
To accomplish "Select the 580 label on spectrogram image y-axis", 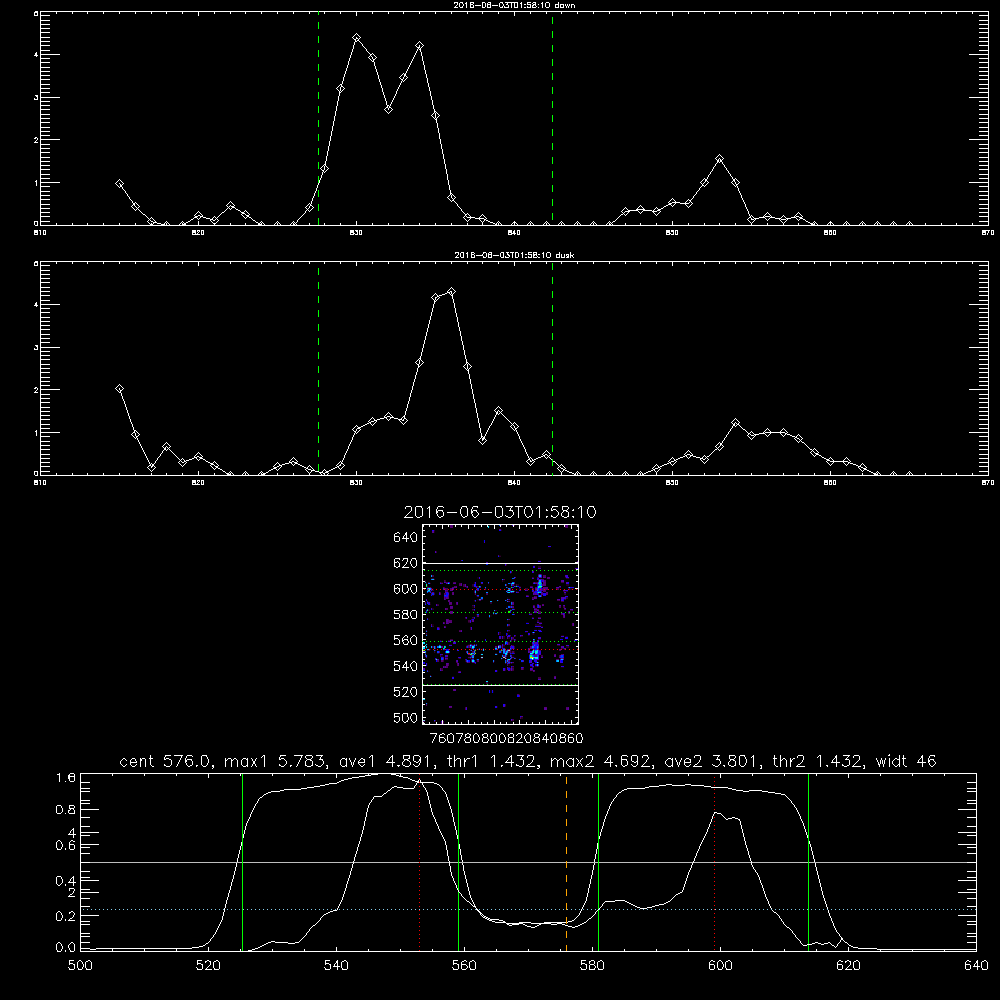I will 406,615.
